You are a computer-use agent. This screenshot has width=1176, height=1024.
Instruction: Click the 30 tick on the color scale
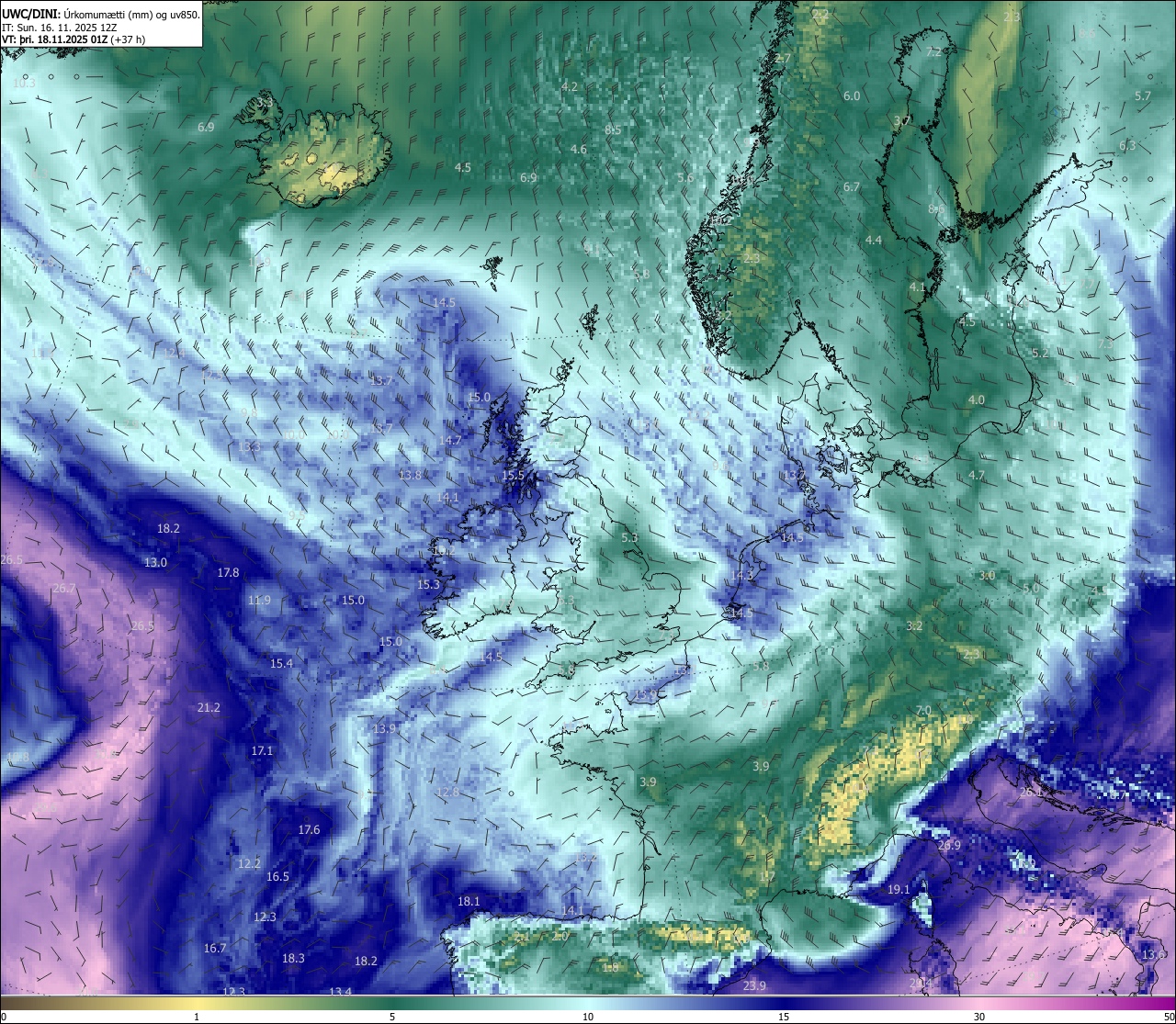979,1017
